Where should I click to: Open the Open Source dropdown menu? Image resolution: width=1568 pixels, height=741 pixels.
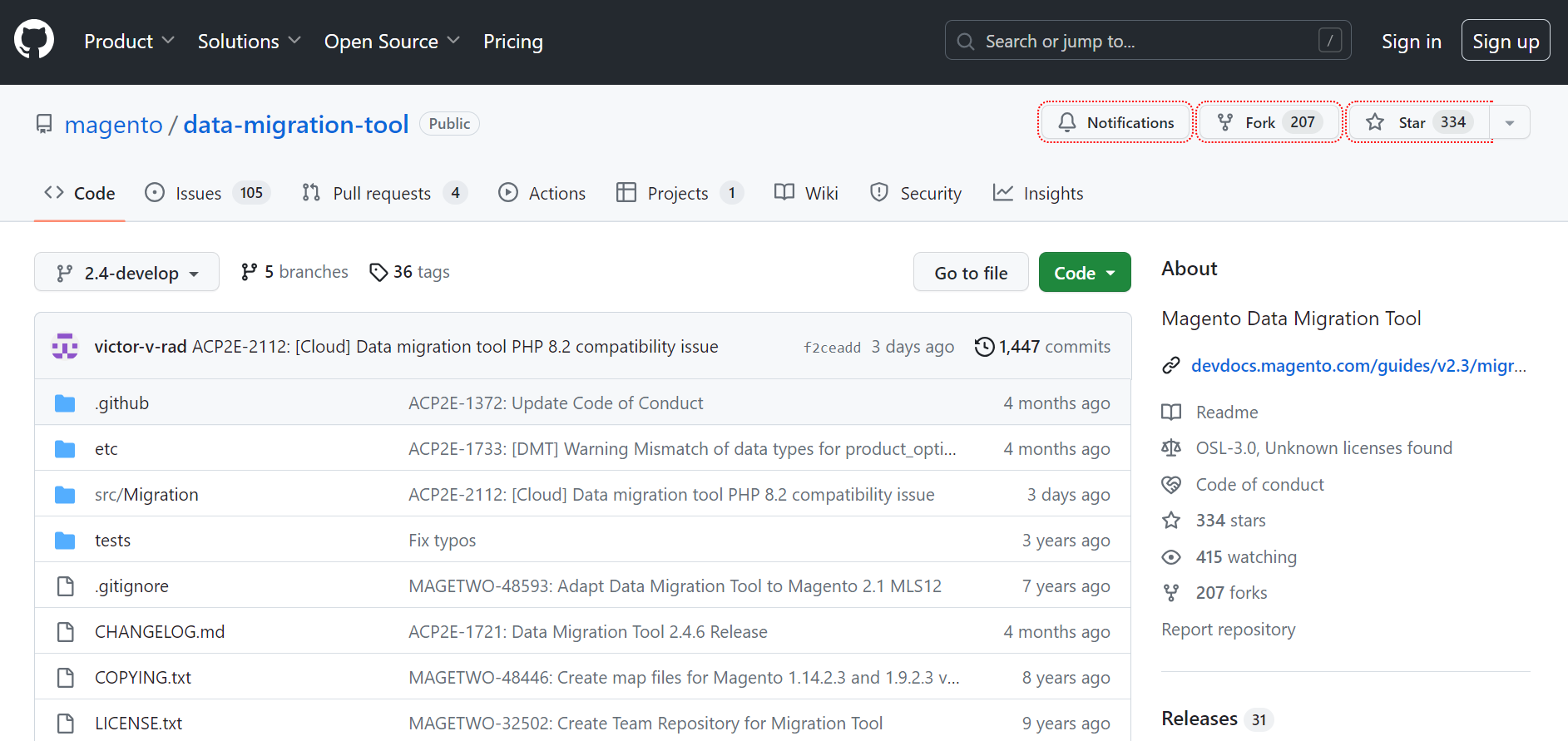point(392,41)
